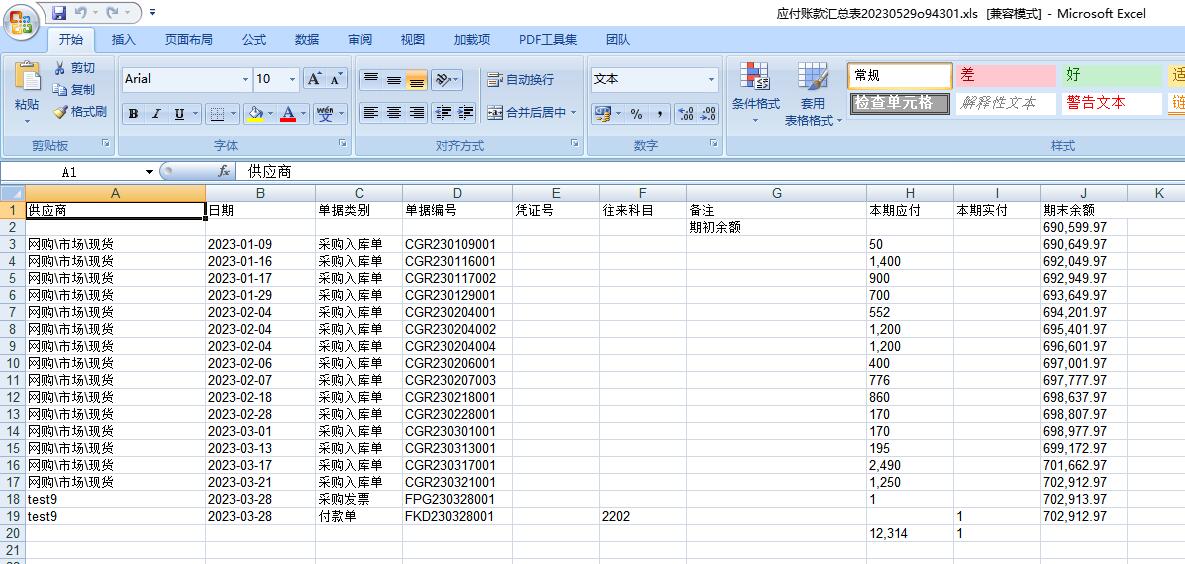Viewport: 1185px width, 564px height.
Task: Click the Save icon in quick access toolbar
Action: (x=59, y=13)
